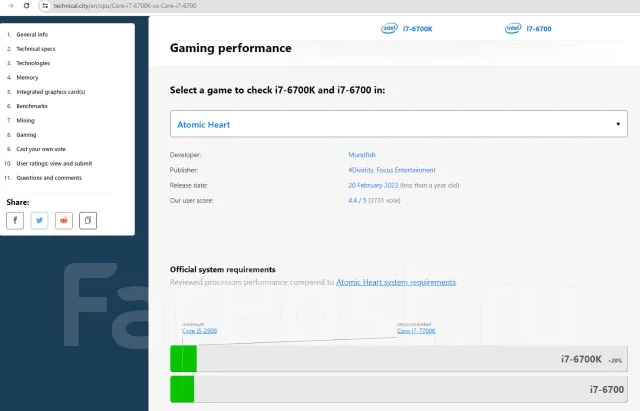Viewport: 640px width, 411px height.
Task: Go forward in browser history
Action: pos(11,6)
